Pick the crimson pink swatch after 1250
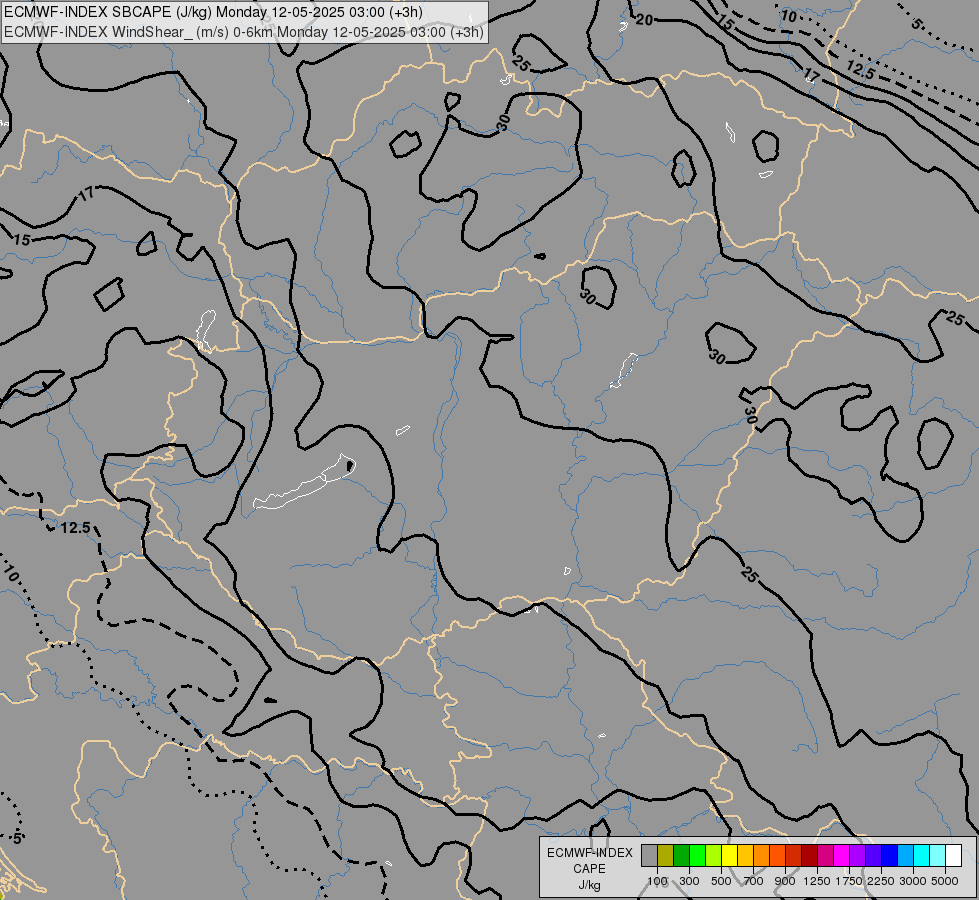The width and height of the screenshot is (979, 900). (x=825, y=855)
